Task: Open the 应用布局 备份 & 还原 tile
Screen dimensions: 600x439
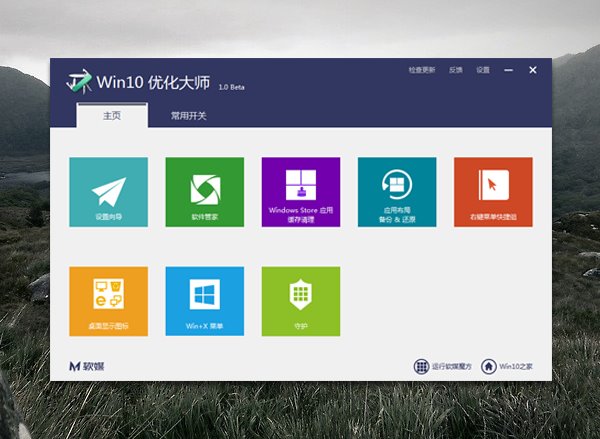Action: pos(396,191)
